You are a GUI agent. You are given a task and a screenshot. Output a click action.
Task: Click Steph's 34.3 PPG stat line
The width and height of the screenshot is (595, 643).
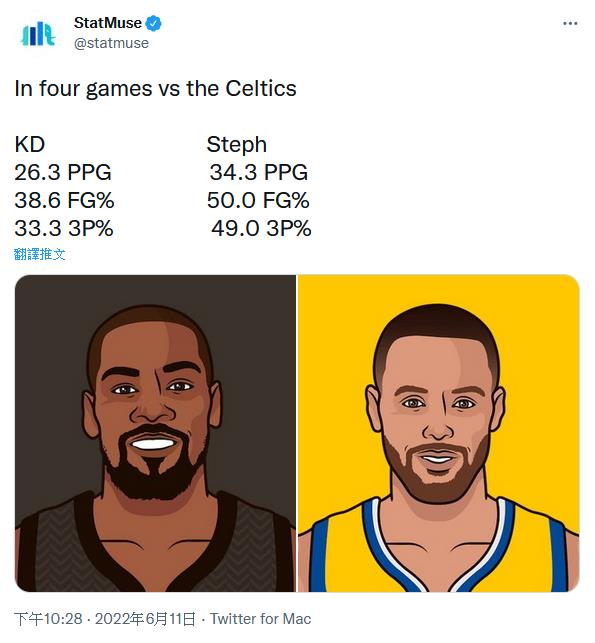pyautogui.click(x=258, y=172)
